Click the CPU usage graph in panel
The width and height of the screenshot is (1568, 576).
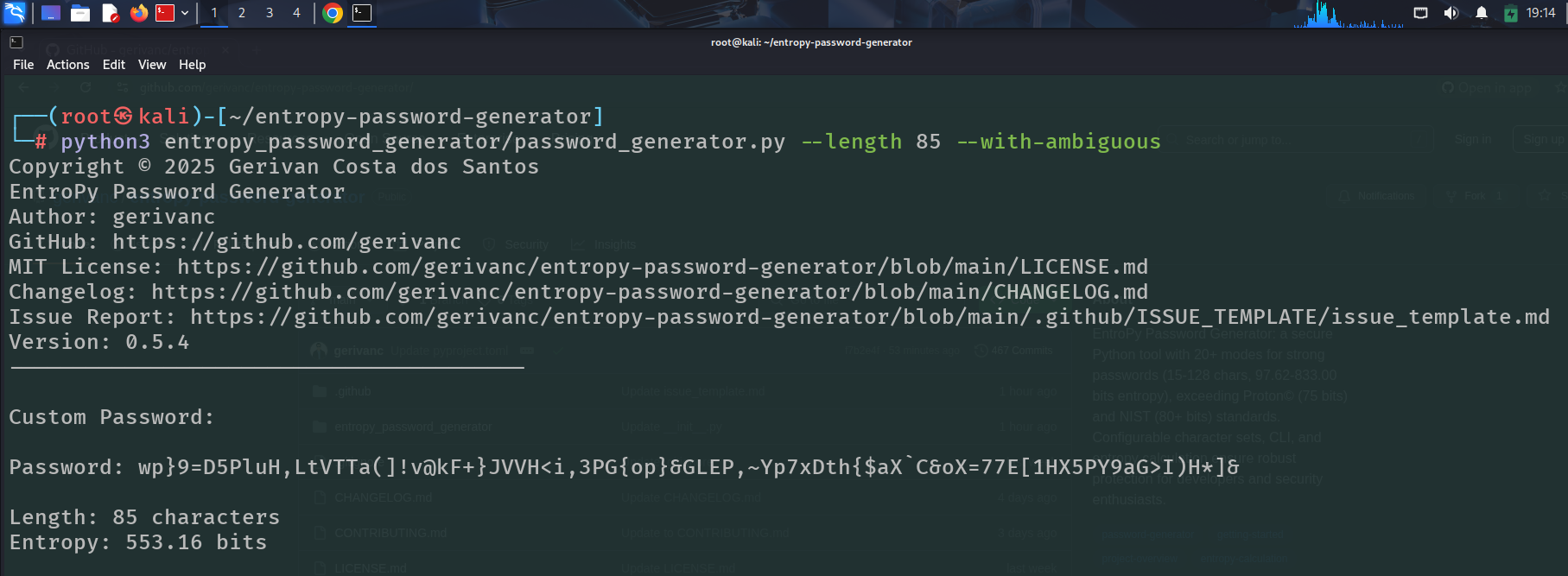[x=1348, y=14]
